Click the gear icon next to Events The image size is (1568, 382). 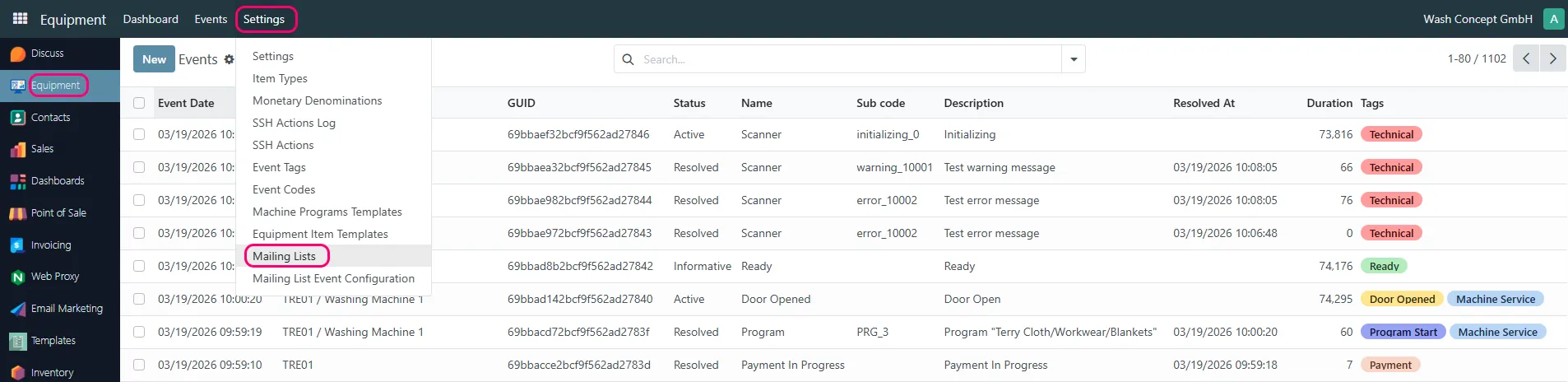click(x=229, y=59)
